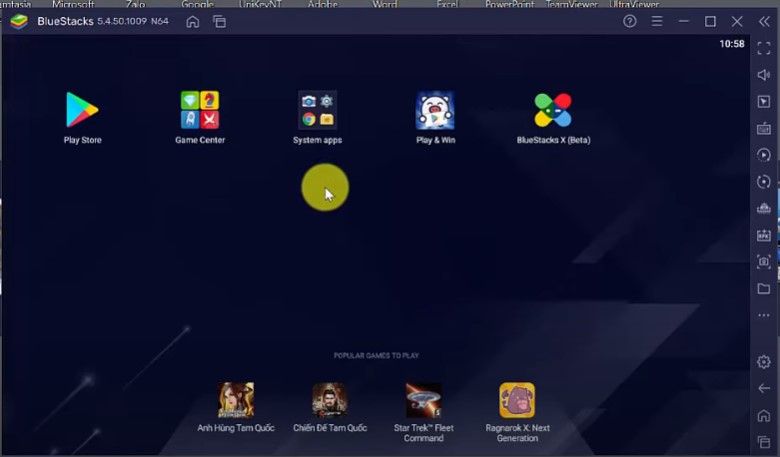Click the BlueStacks logo in title bar

coord(19,21)
